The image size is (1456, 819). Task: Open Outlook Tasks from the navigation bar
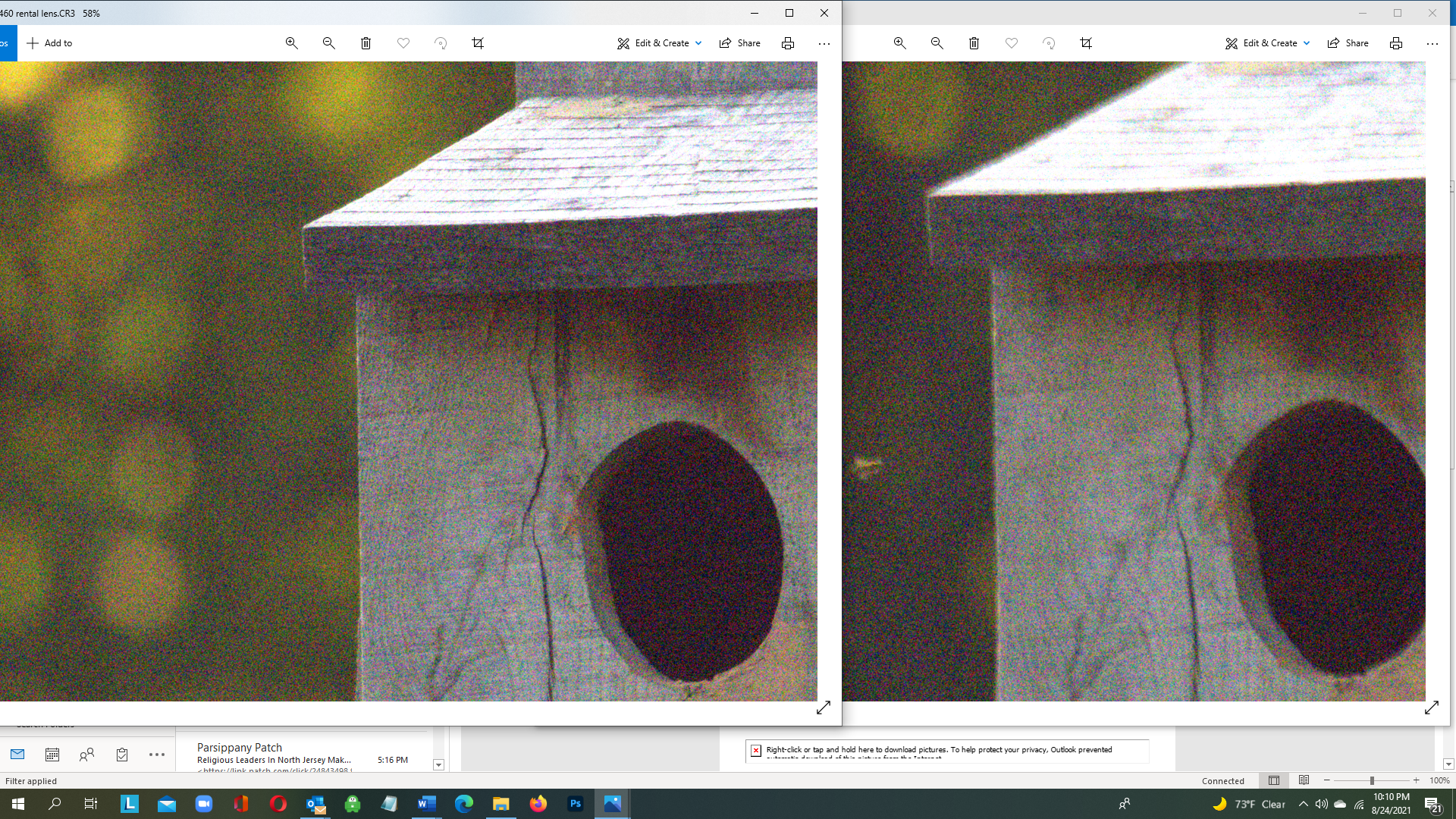pos(121,755)
